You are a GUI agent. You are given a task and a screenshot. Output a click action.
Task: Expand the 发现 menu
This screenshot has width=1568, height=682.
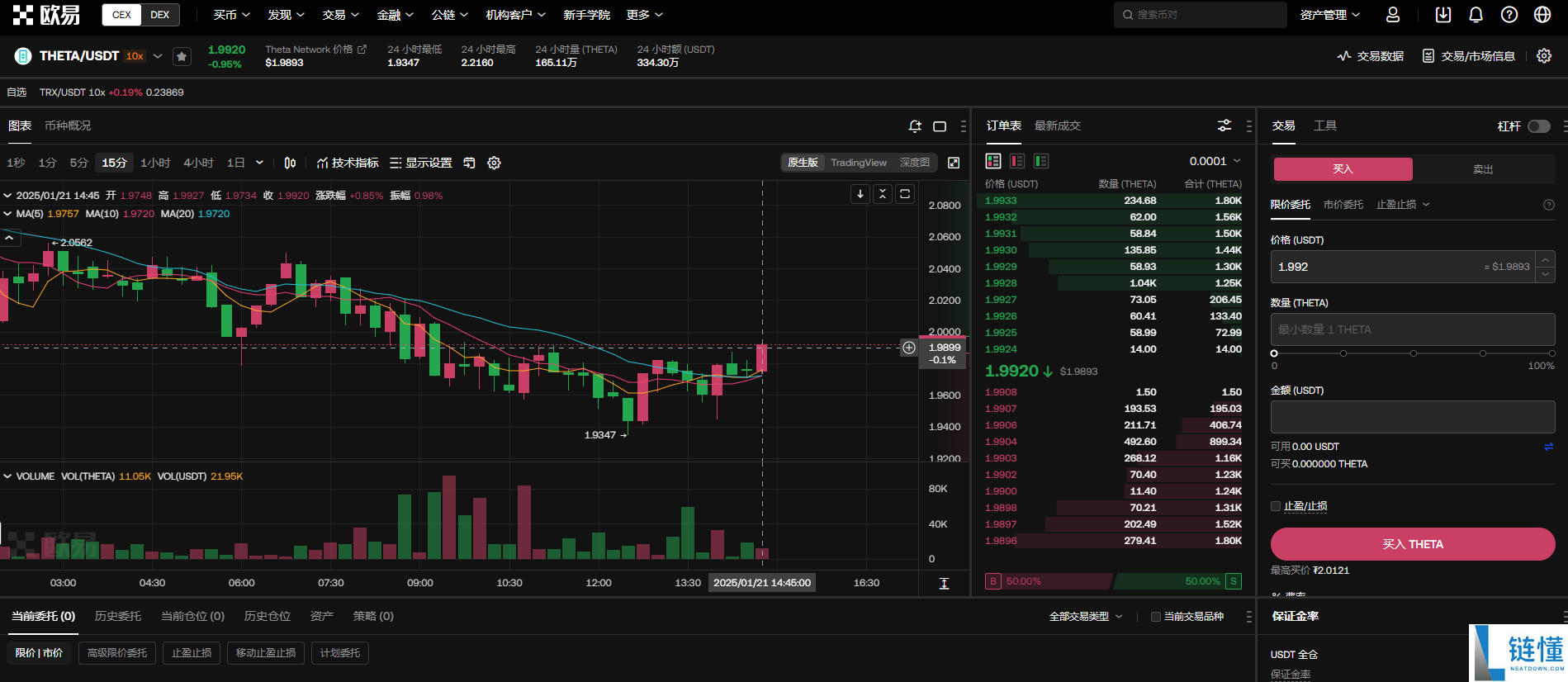coord(286,15)
